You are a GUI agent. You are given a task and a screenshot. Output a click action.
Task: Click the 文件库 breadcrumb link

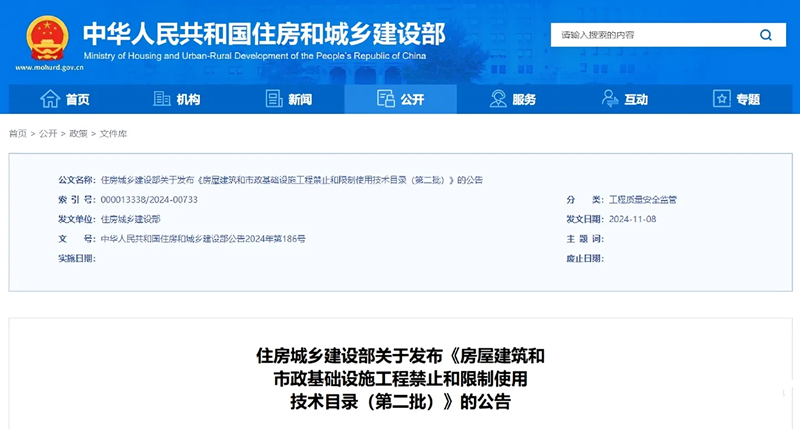(x=112, y=133)
